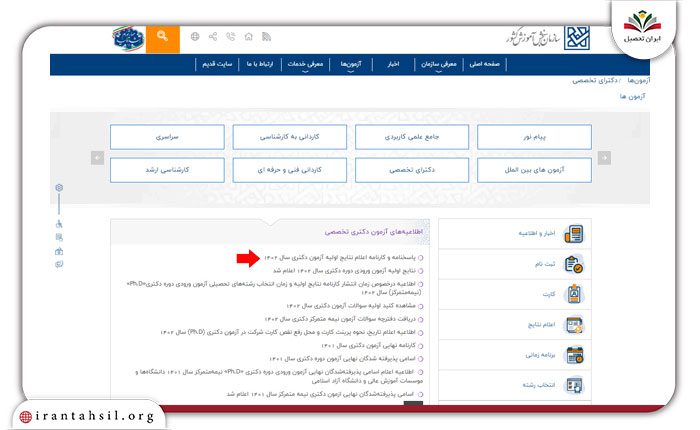
Task: Expand the معرفی سازمان navigation dropdown
Action: tap(439, 64)
